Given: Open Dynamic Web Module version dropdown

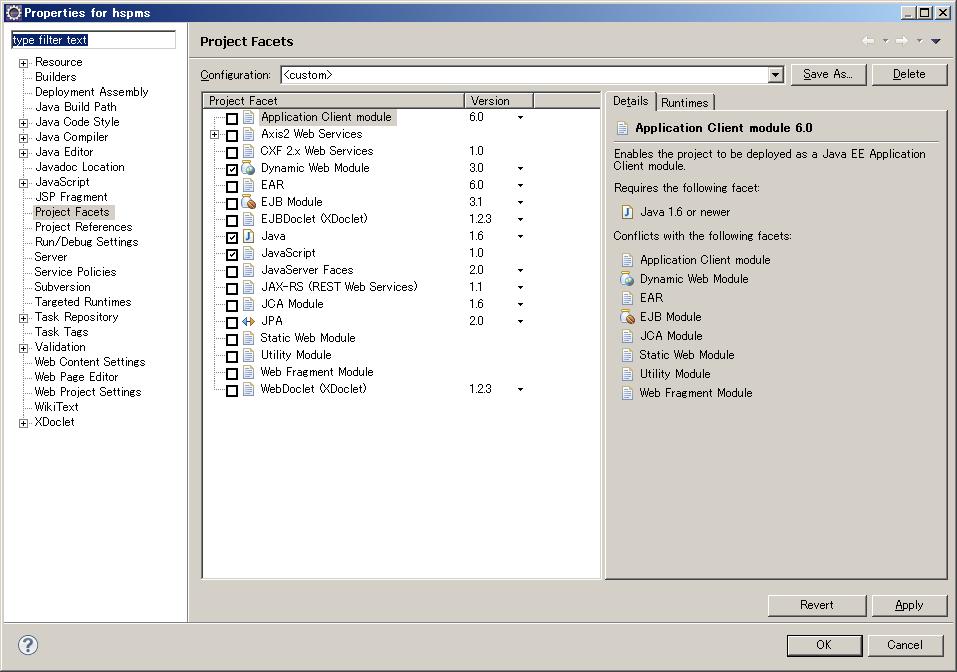Looking at the screenshot, I should [520, 168].
